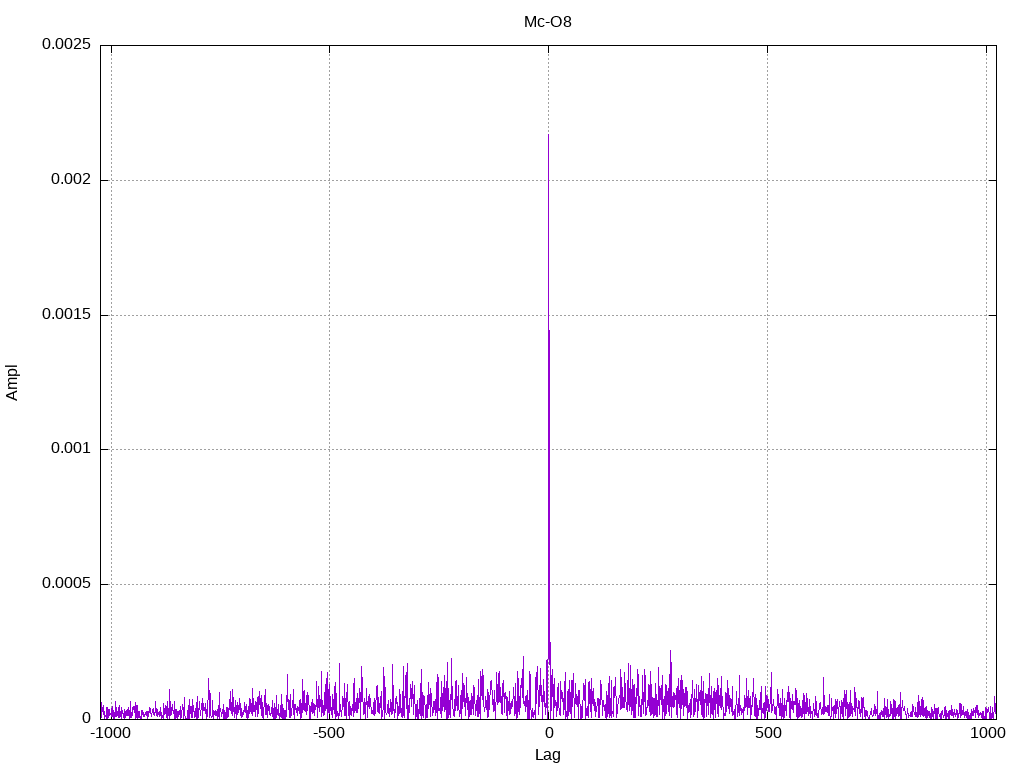This screenshot has width=1024, height=768.
Task: Click the plot title 'Mc-O8'
Action: pos(547,22)
